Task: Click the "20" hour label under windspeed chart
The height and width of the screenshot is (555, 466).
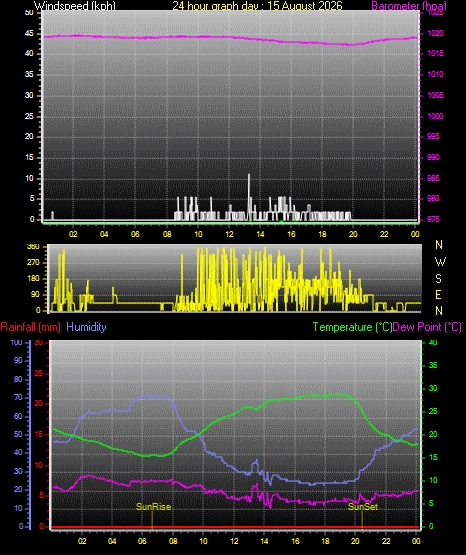Action: tap(353, 234)
